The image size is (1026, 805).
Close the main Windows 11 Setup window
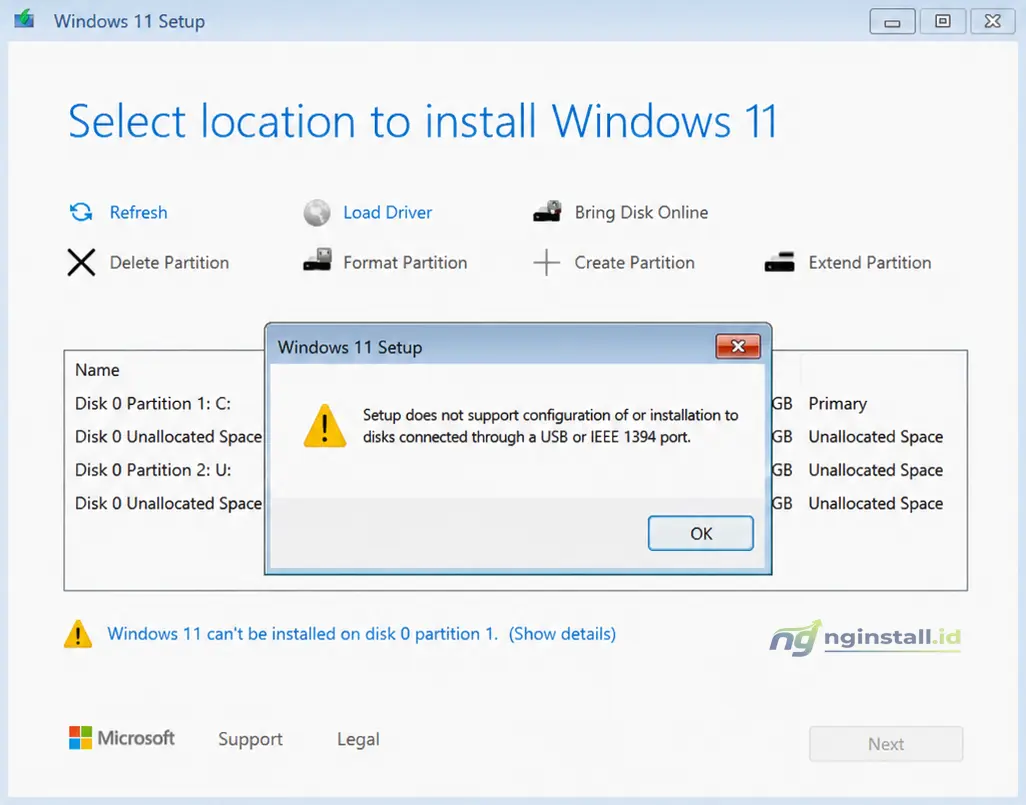[x=993, y=22]
